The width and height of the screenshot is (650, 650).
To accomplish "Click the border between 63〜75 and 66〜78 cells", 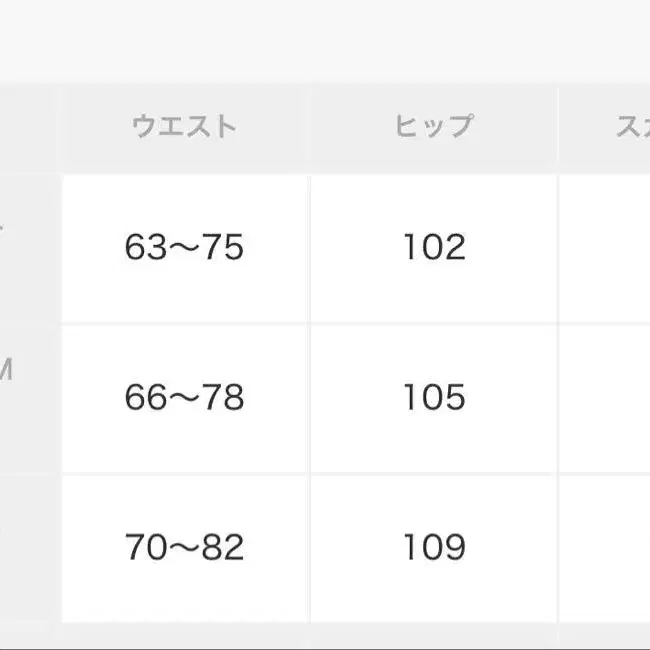I will click(x=185, y=323).
